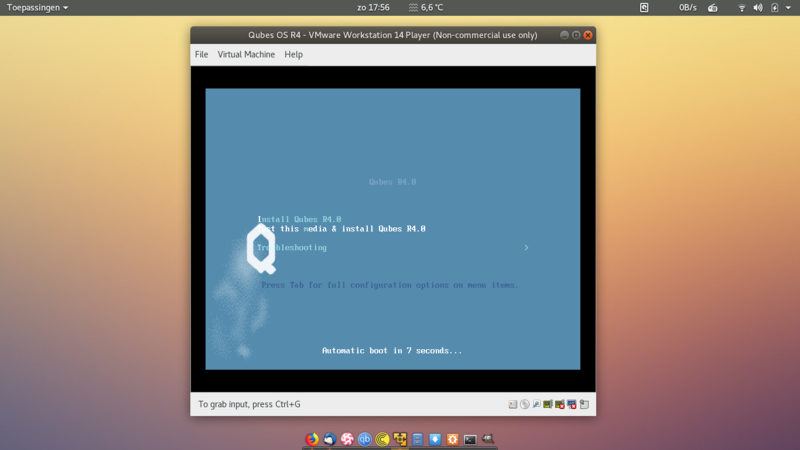The height and width of the screenshot is (450, 800).
Task: Click the radio icon in top panel
Action: (x=713, y=8)
